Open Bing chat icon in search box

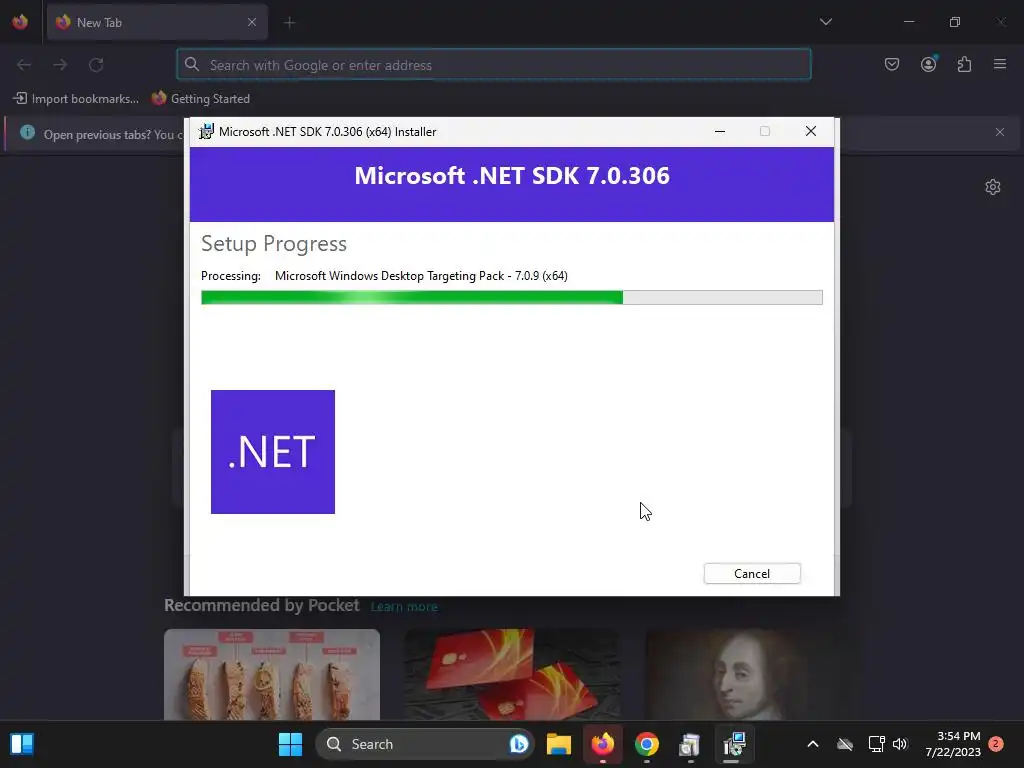click(x=519, y=744)
